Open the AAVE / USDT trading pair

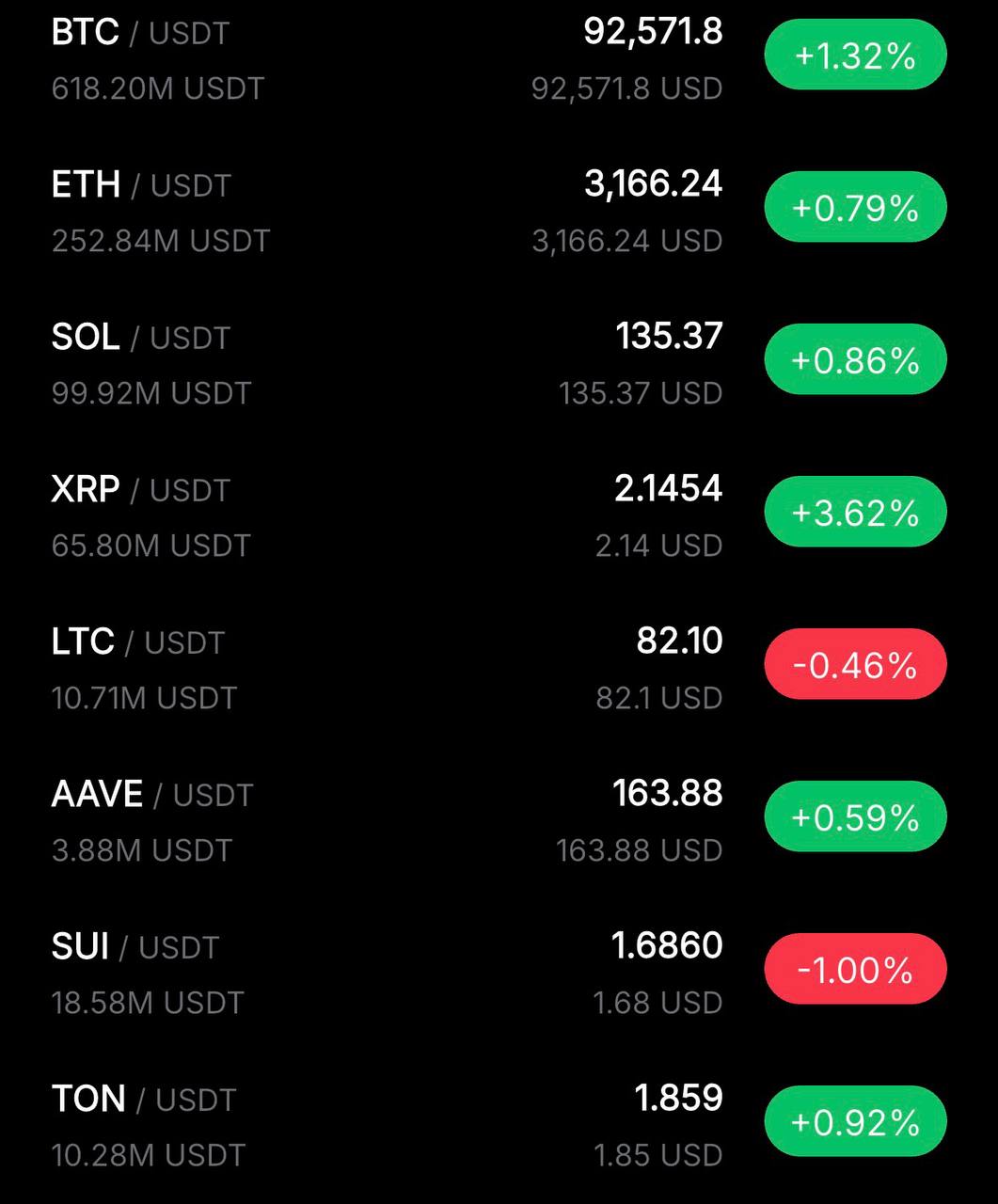pos(151,795)
